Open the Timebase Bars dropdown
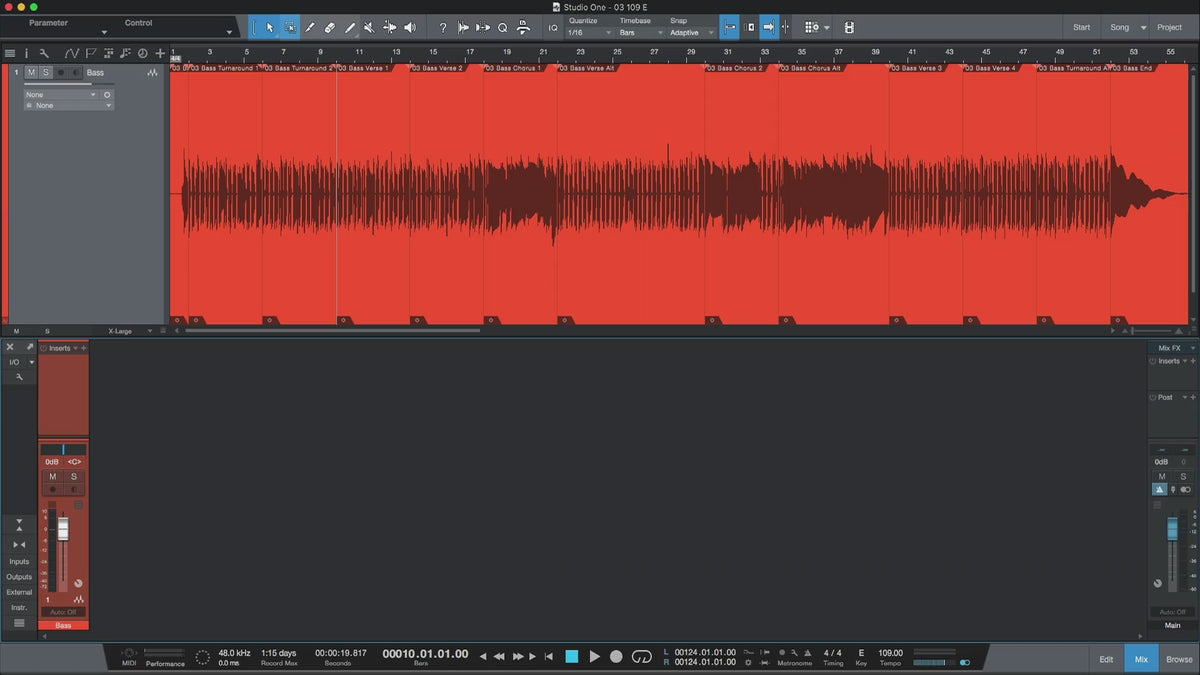This screenshot has width=1200, height=675. point(640,33)
